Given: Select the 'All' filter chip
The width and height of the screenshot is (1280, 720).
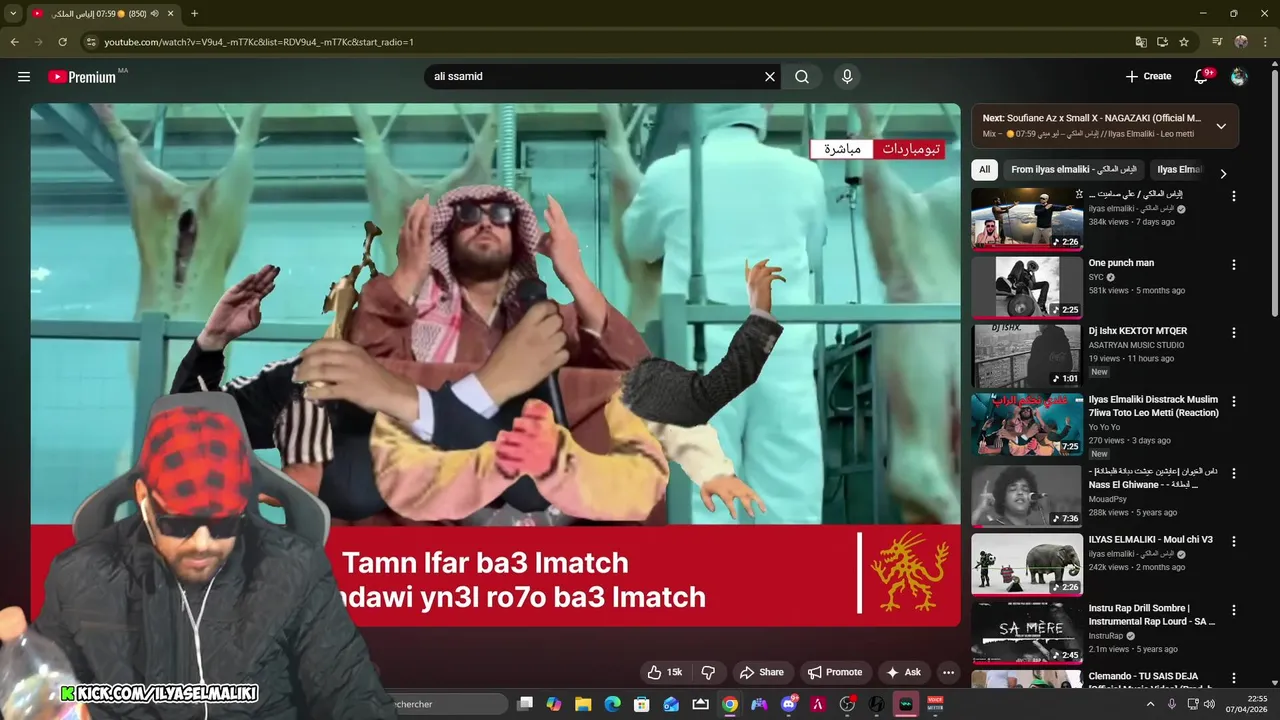Looking at the screenshot, I should (985, 170).
